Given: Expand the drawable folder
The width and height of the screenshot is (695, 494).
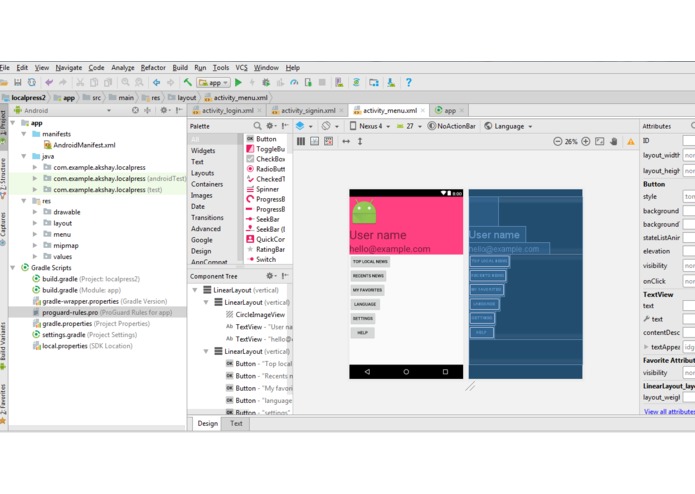Looking at the screenshot, I should (35, 212).
